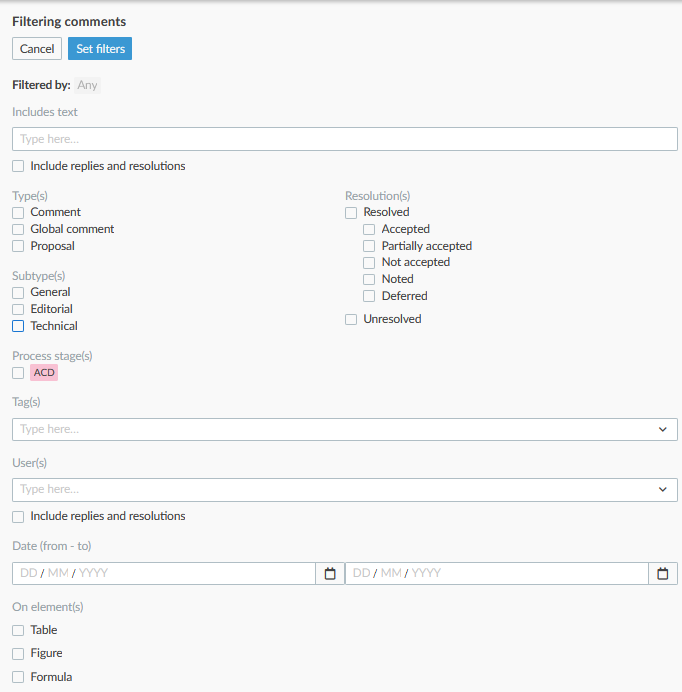This screenshot has width=682, height=692.
Task: Focus the Includes text input field
Action: (345, 139)
